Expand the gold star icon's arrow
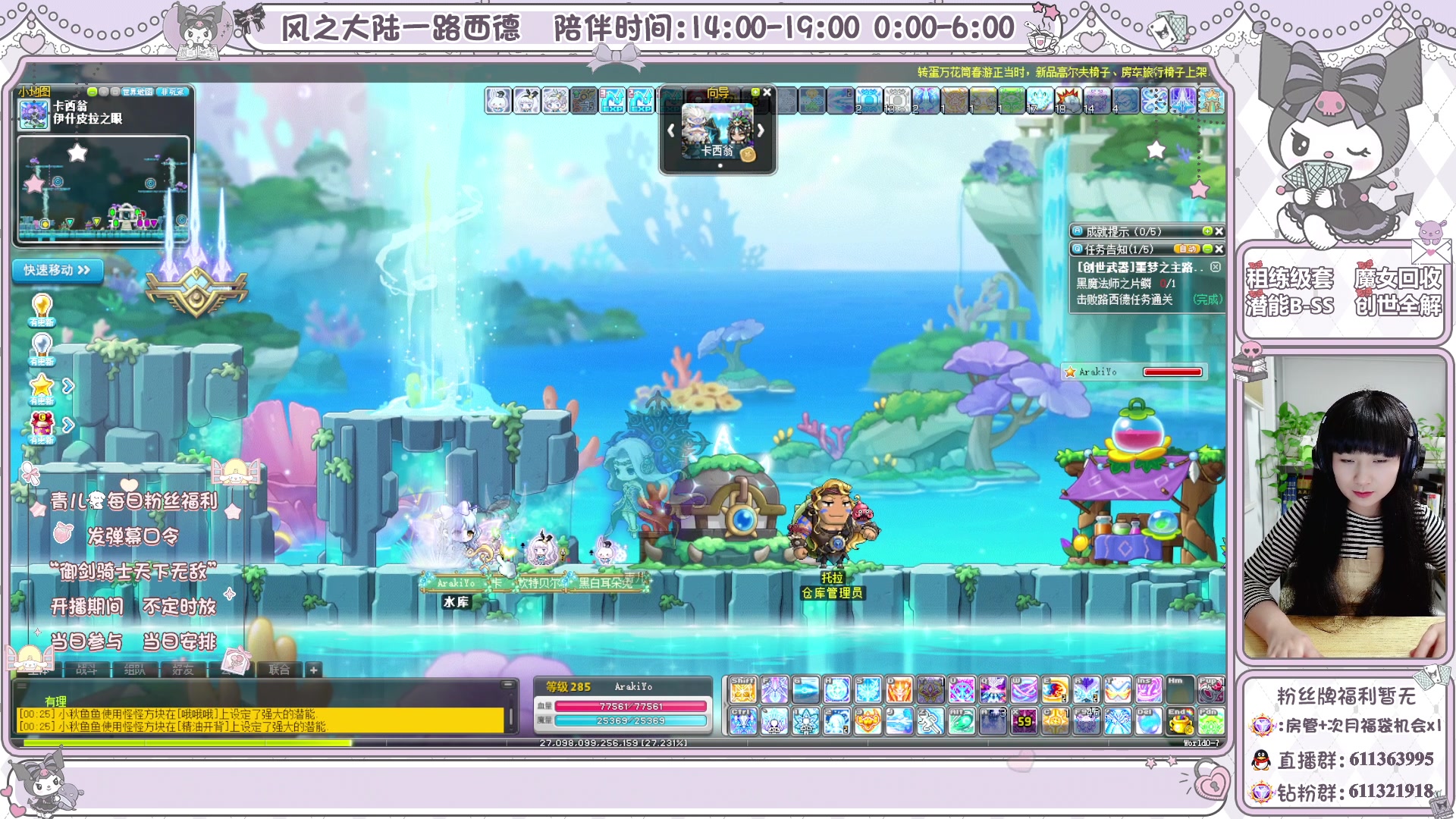Viewport: 1456px width, 819px height. click(68, 386)
